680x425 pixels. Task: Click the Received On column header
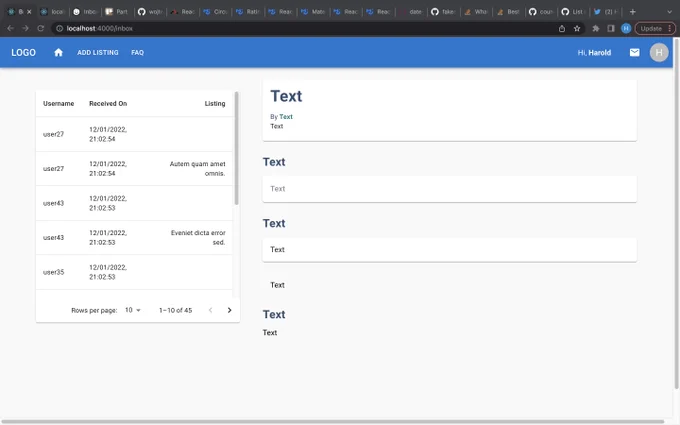(108, 103)
